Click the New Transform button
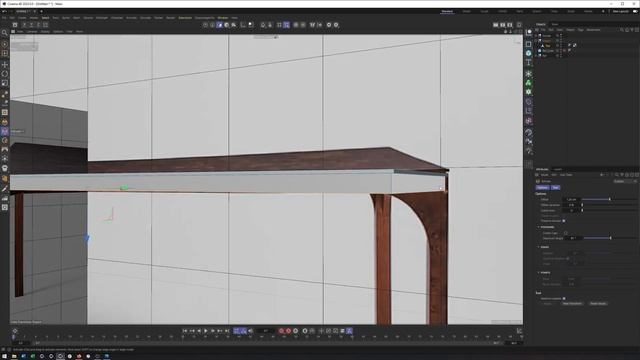 click(x=572, y=304)
